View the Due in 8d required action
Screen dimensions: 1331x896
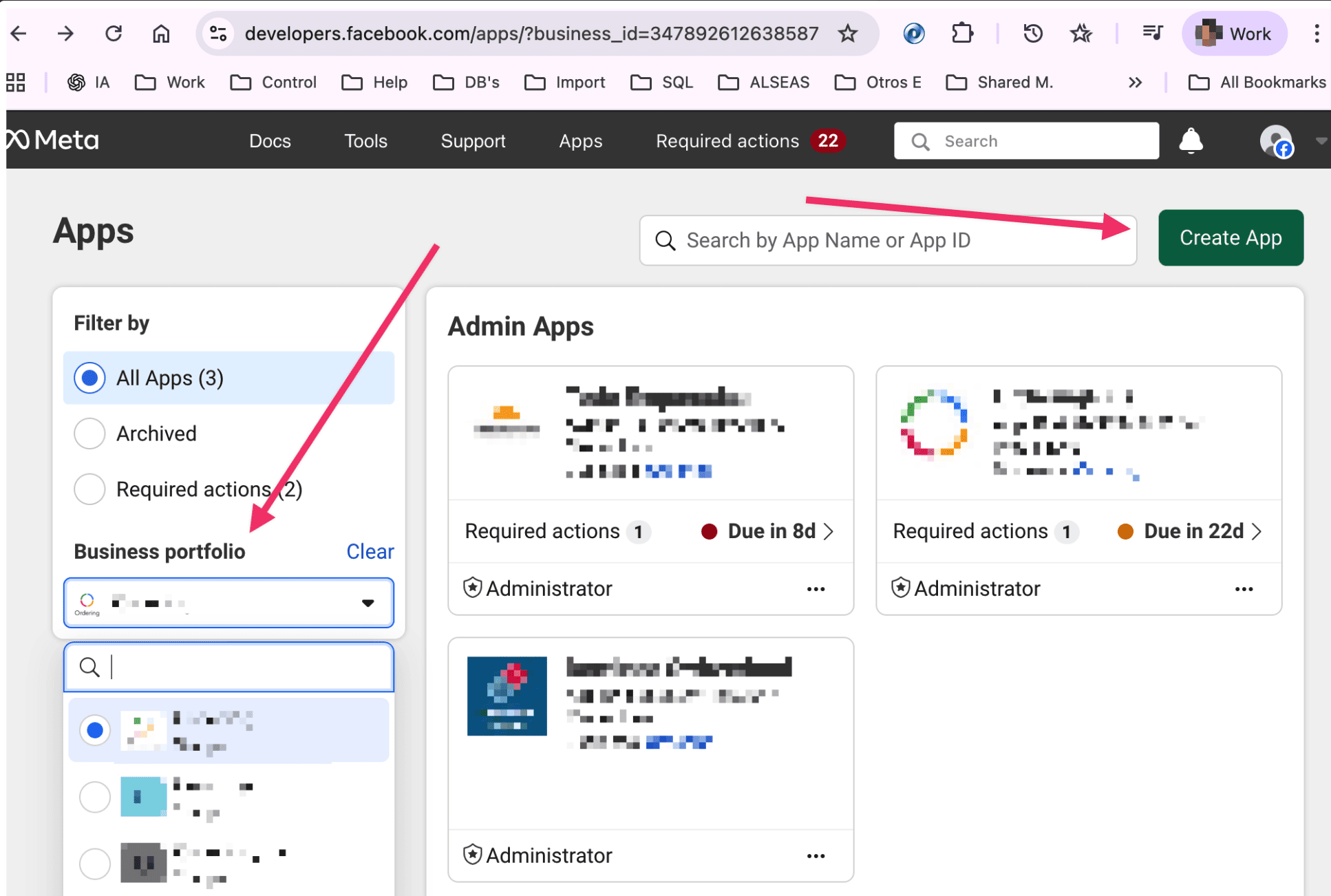coord(767,531)
